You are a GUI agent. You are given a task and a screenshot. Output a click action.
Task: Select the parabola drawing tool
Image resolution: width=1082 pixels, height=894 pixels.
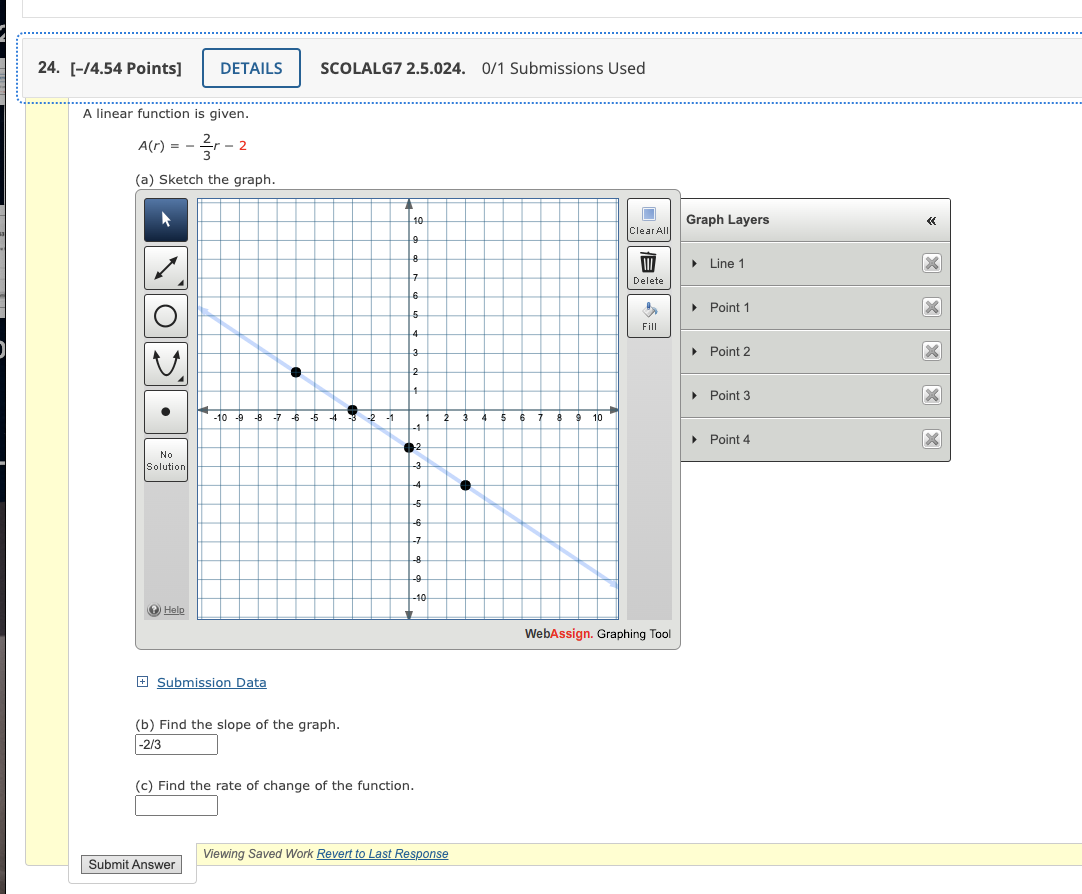(x=165, y=363)
